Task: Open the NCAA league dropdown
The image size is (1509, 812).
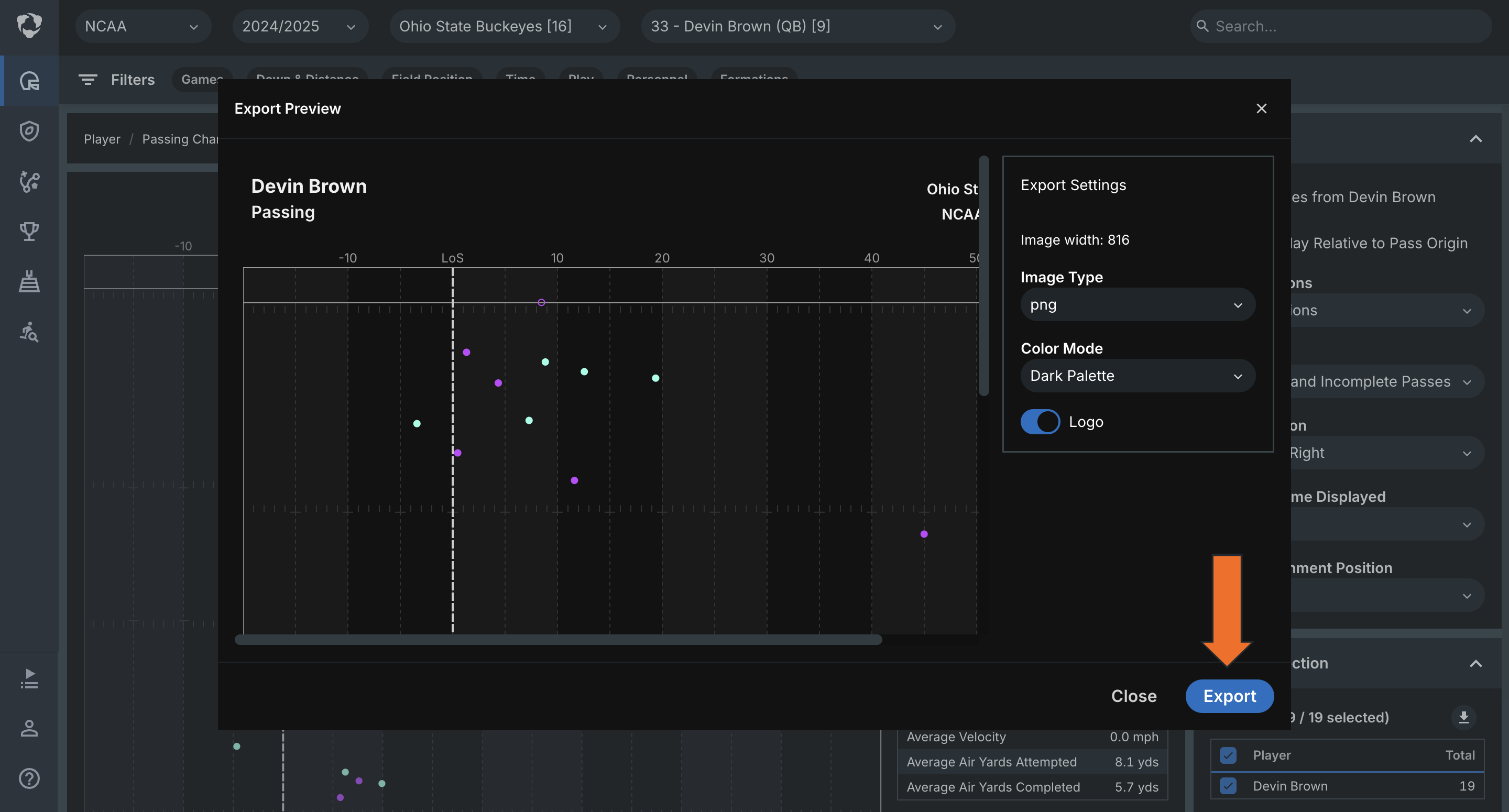Action: click(x=143, y=26)
